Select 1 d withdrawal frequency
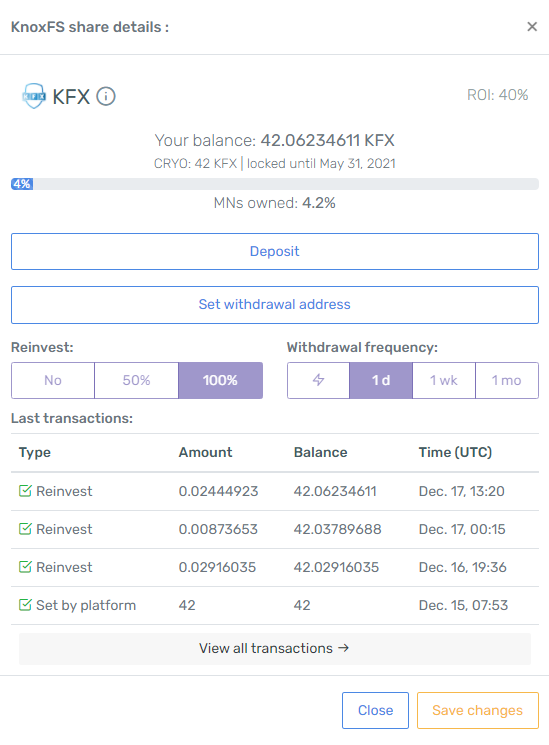This screenshot has width=549, height=745. (381, 381)
